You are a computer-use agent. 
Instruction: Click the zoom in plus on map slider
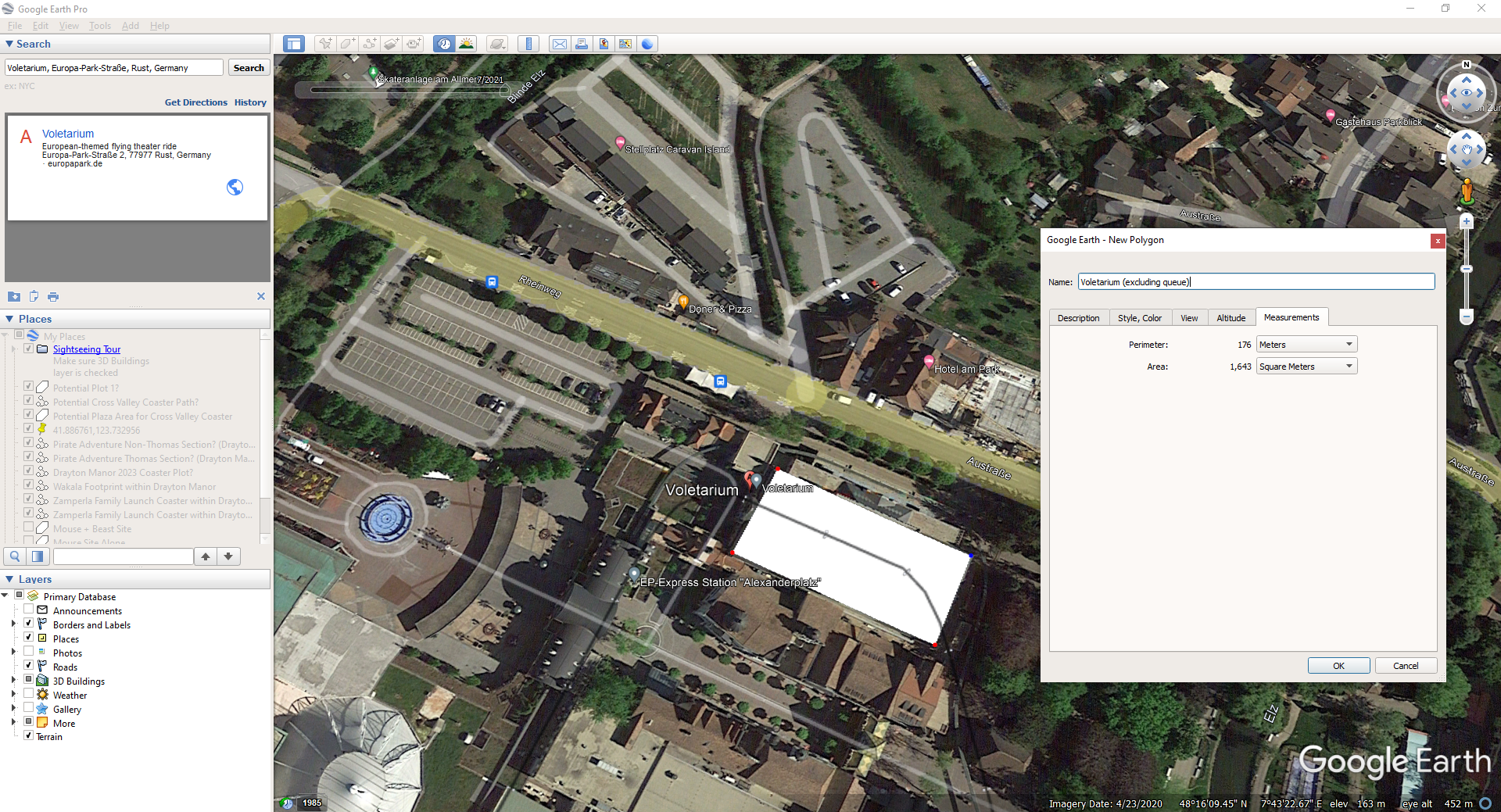coord(1467,221)
